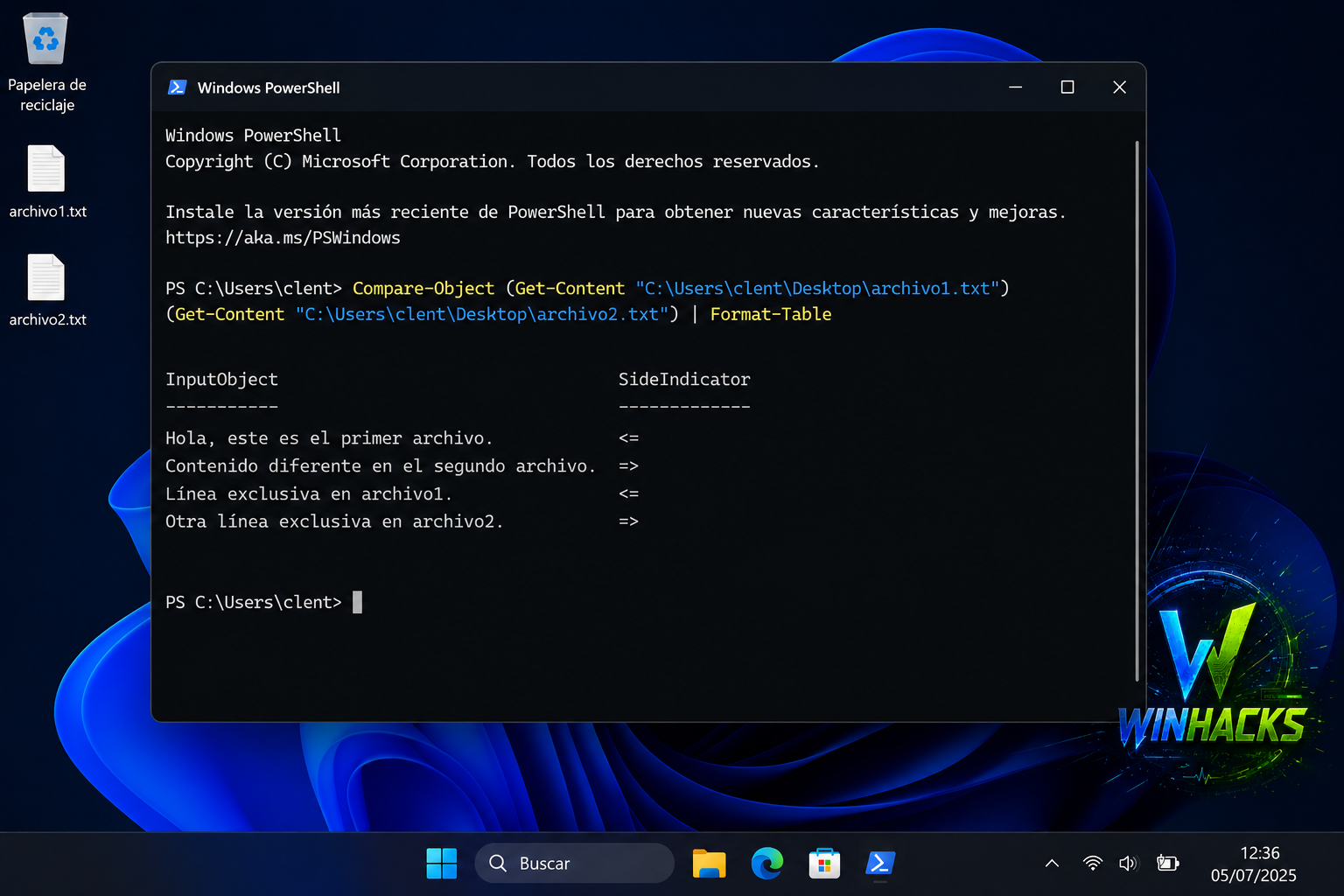Click the InputObject column header

point(221,380)
